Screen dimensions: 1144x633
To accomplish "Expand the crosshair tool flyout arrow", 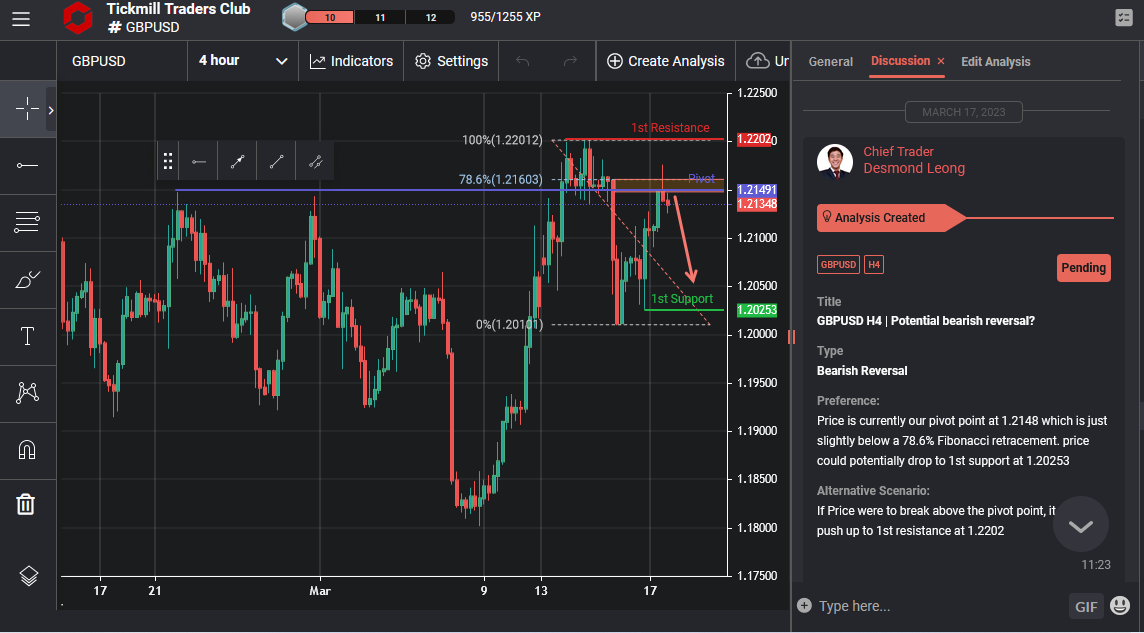I will click(51, 110).
